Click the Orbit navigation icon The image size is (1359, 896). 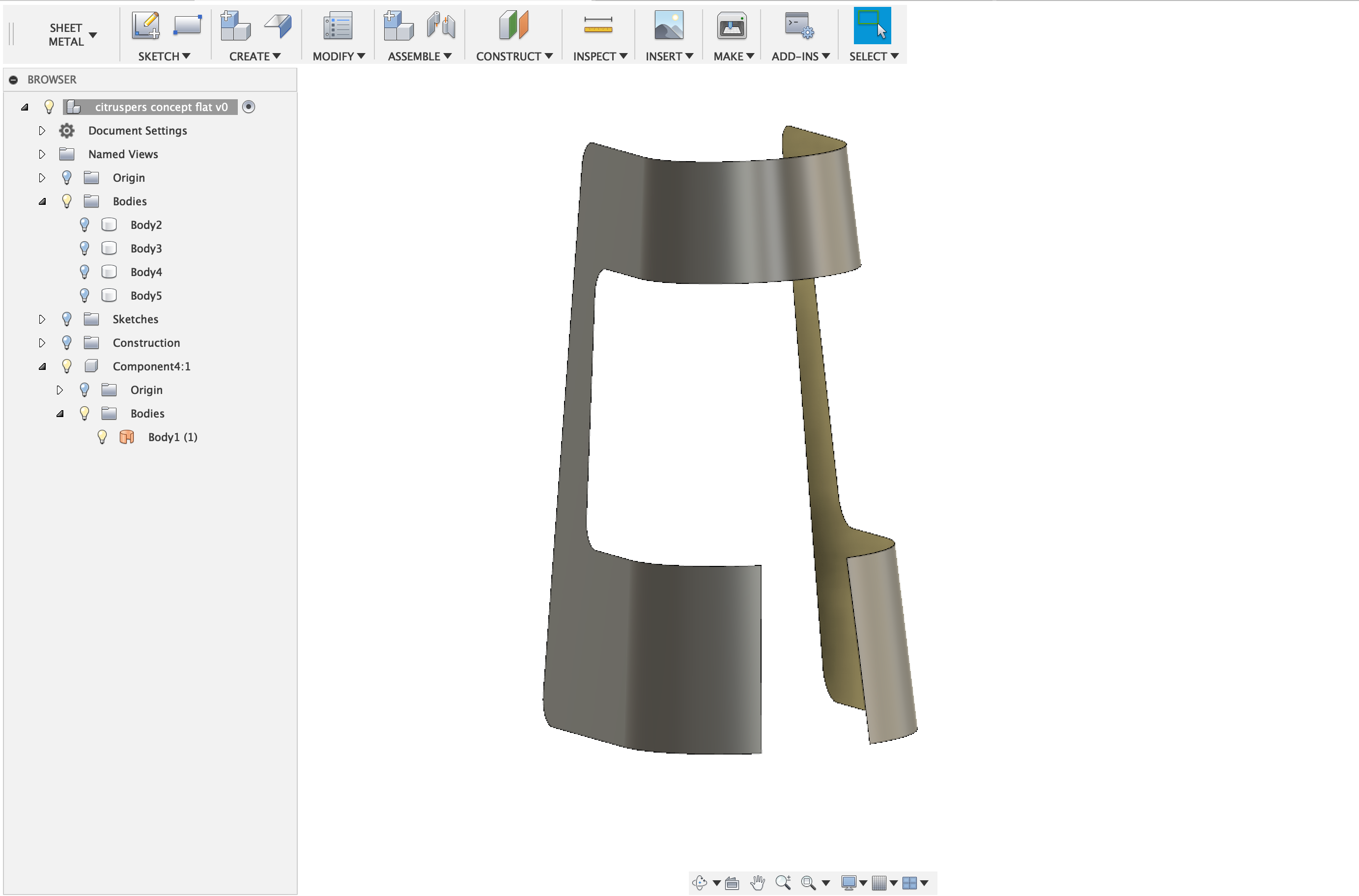700,883
